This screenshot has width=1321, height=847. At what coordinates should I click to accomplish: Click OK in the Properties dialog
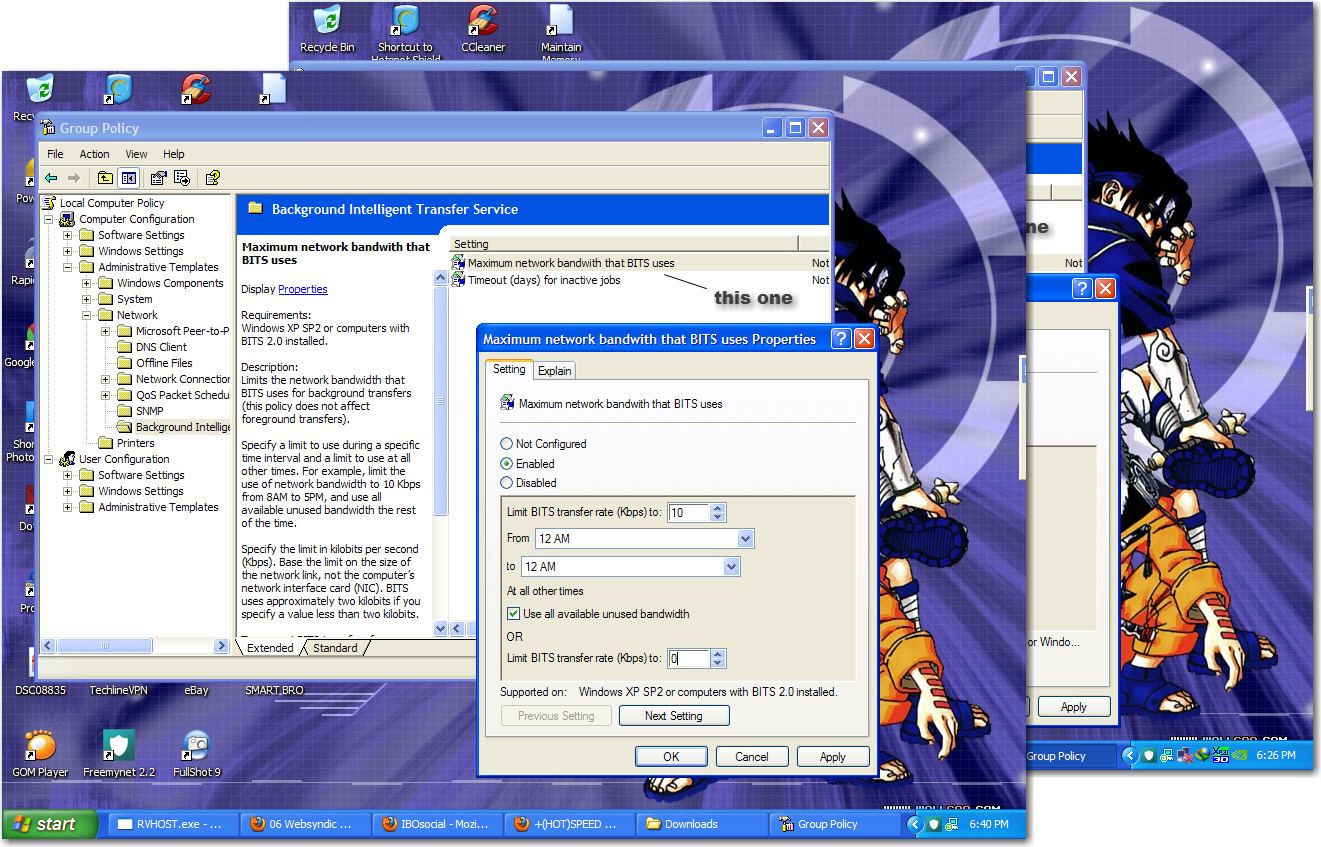671,757
